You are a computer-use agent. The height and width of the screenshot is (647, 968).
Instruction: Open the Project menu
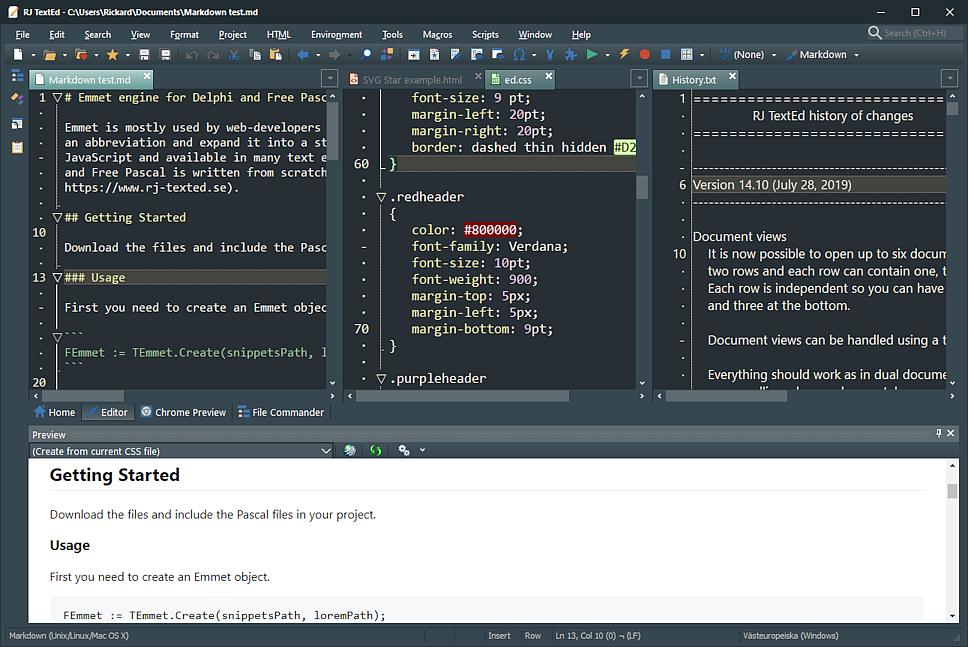coord(233,35)
